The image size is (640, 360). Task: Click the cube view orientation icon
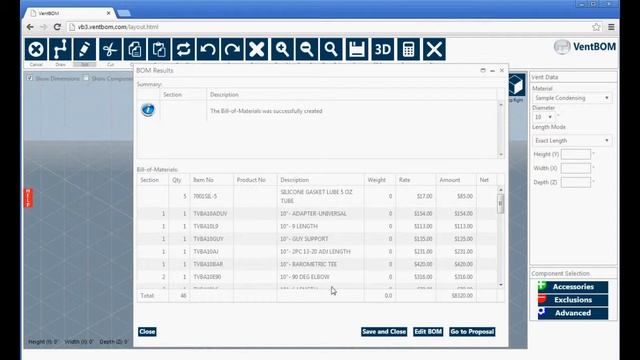[x=516, y=85]
